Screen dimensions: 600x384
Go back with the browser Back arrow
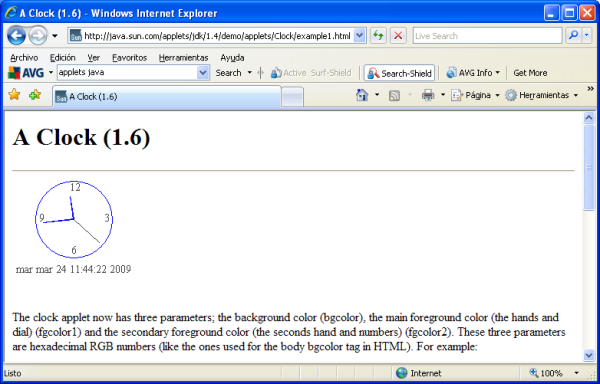coord(16,36)
